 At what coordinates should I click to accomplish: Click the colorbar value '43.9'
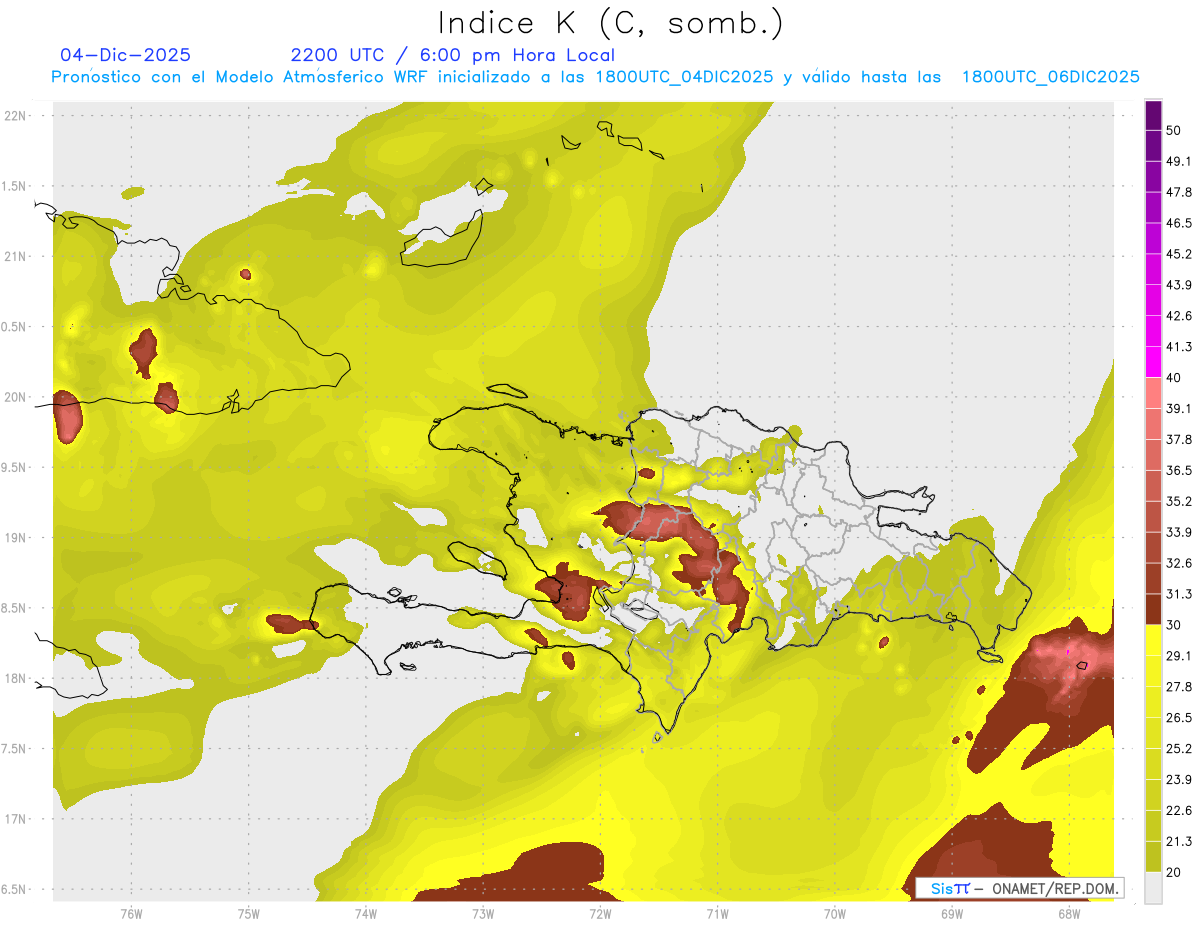[1178, 285]
